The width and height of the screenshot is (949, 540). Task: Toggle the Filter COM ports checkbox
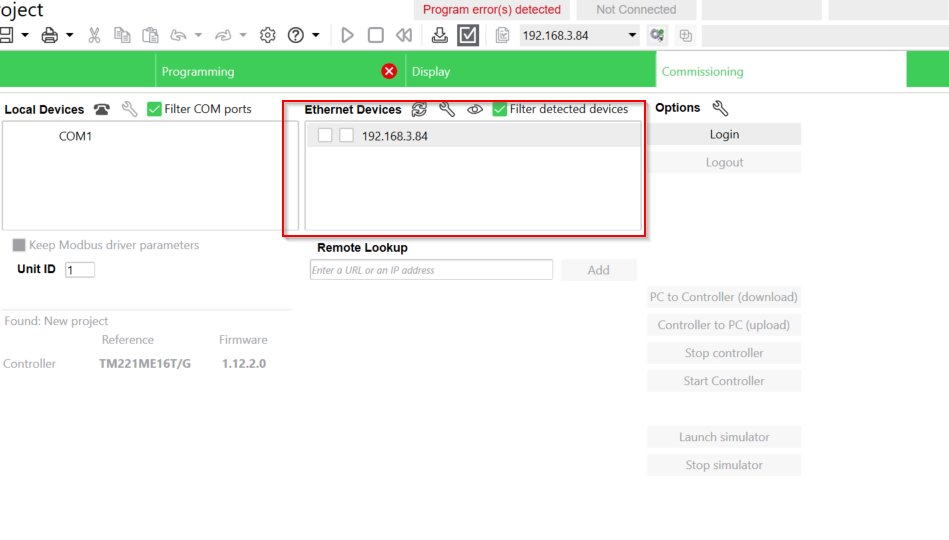coord(154,109)
